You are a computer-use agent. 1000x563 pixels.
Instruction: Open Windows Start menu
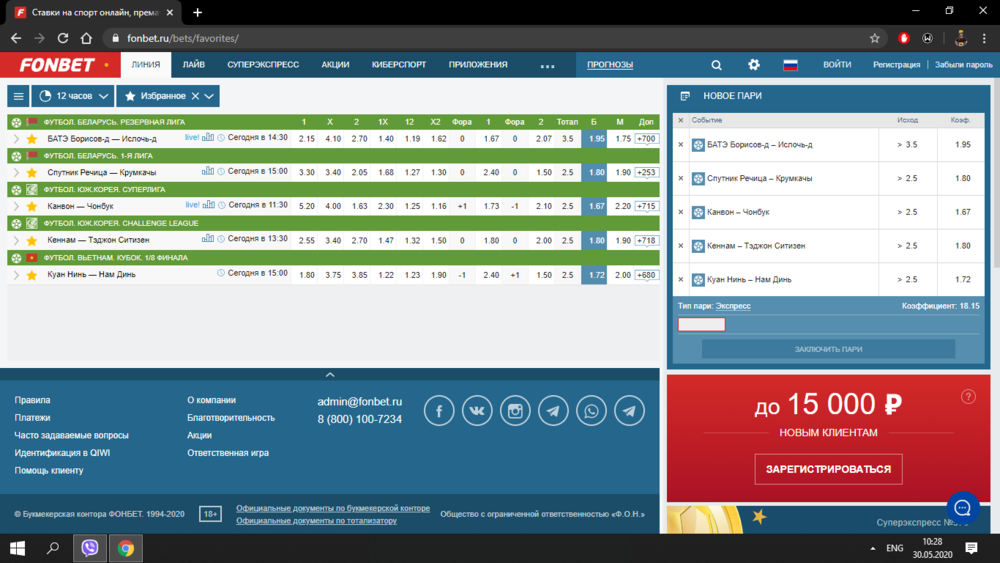pos(17,548)
